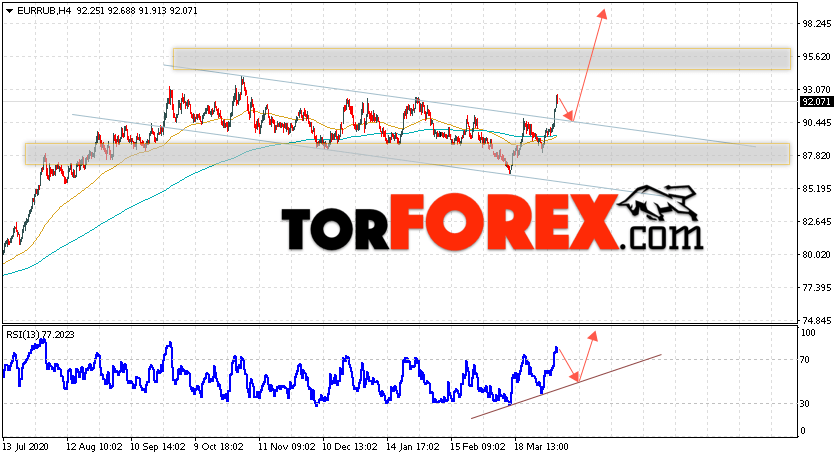Viewport: 838px width, 458px height.
Task: Click the RSI 30 level label
Action: tap(805, 404)
